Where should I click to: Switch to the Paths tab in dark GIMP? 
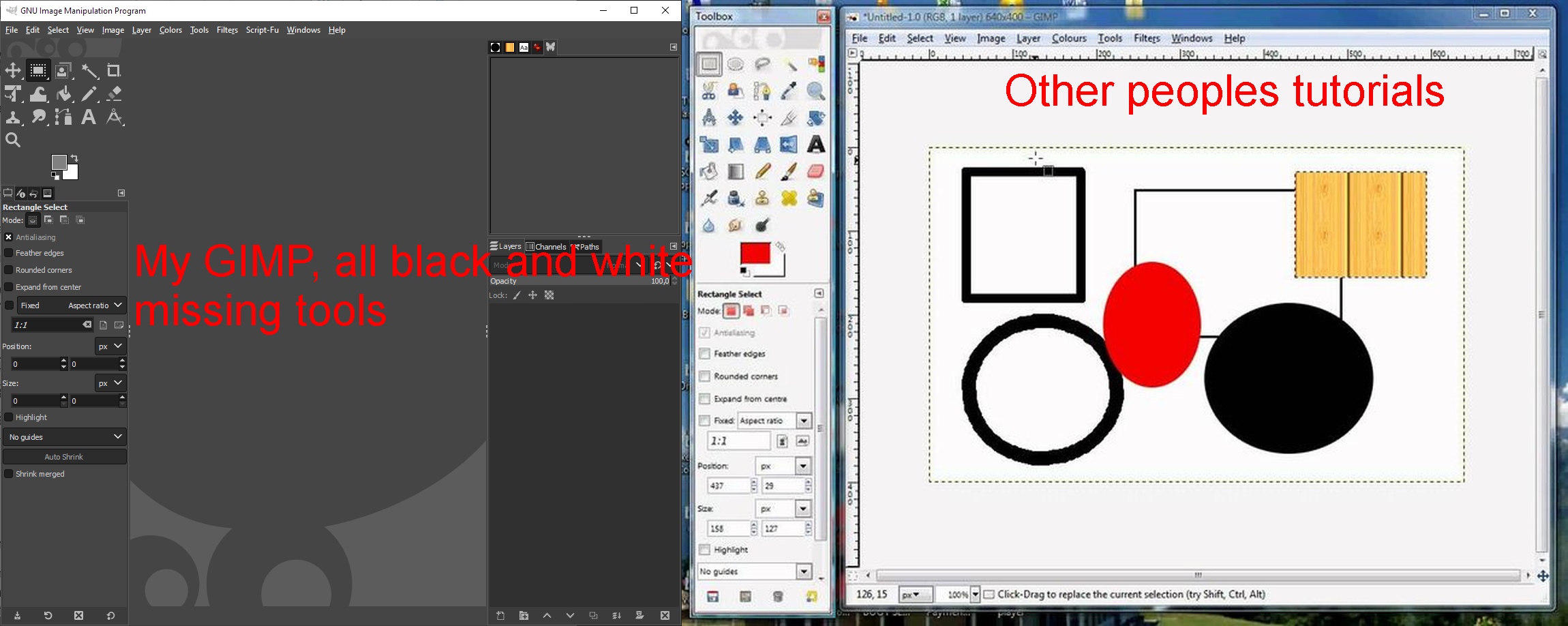[586, 247]
